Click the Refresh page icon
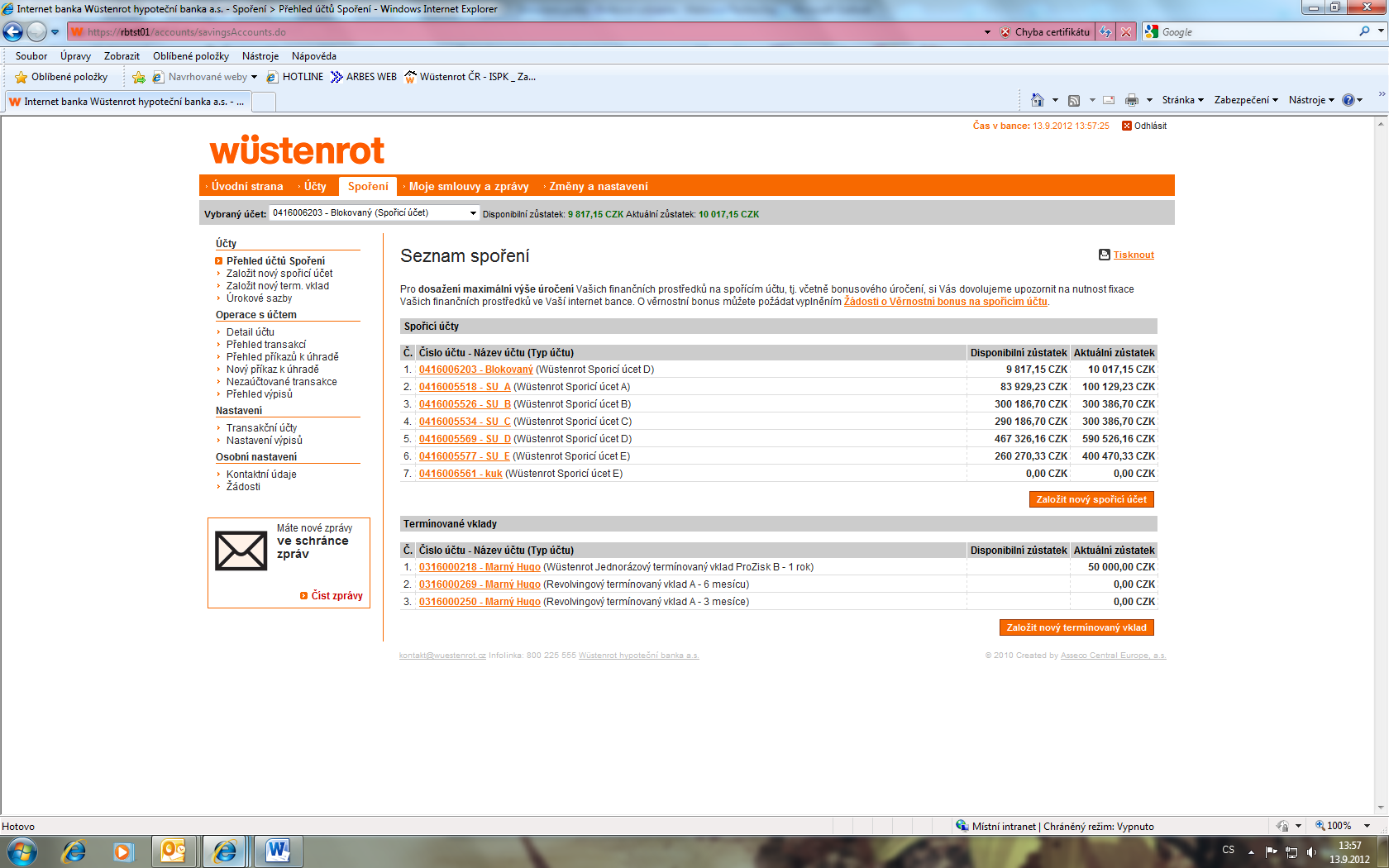Viewport: 1389px width, 868px height. tap(1105, 32)
